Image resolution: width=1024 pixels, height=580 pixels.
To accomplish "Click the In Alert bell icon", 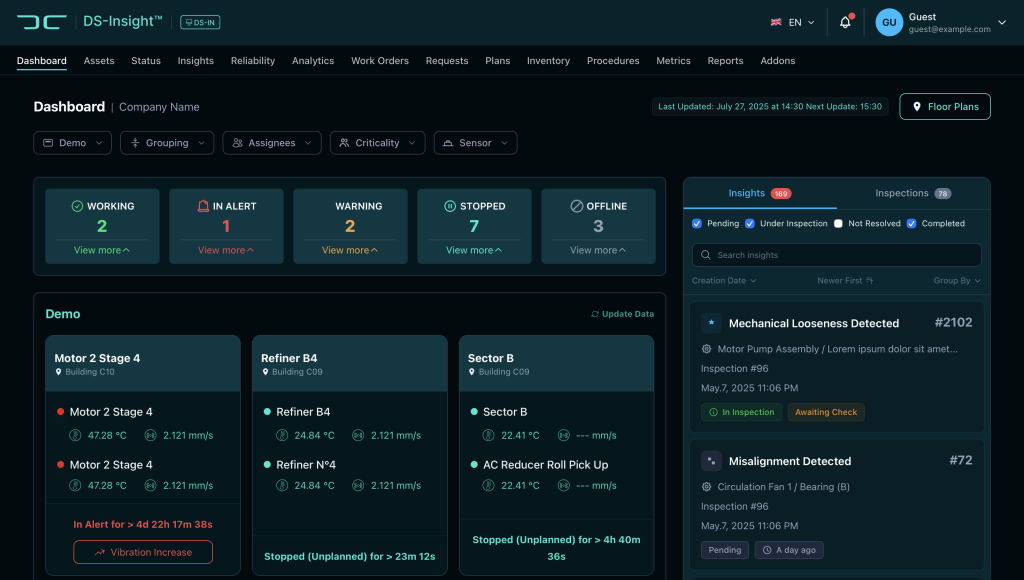I will pos(203,206).
